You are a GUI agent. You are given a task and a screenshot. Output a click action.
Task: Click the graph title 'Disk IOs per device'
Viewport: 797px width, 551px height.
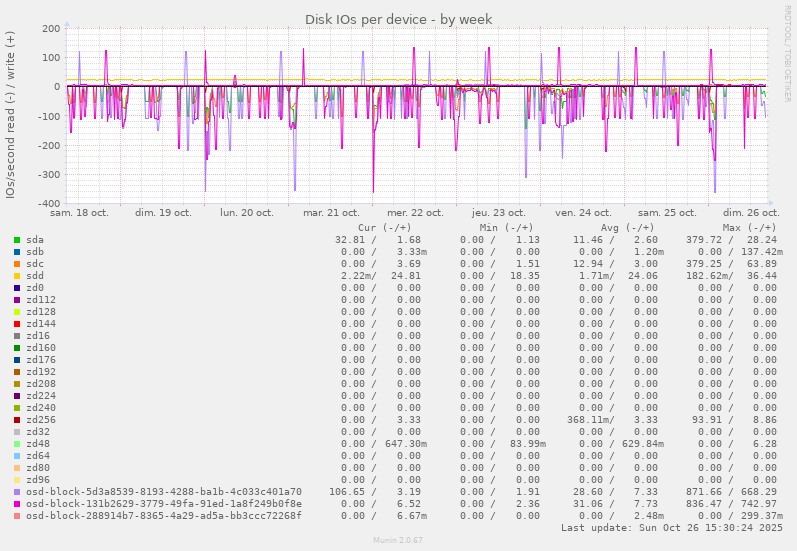tap(398, 18)
